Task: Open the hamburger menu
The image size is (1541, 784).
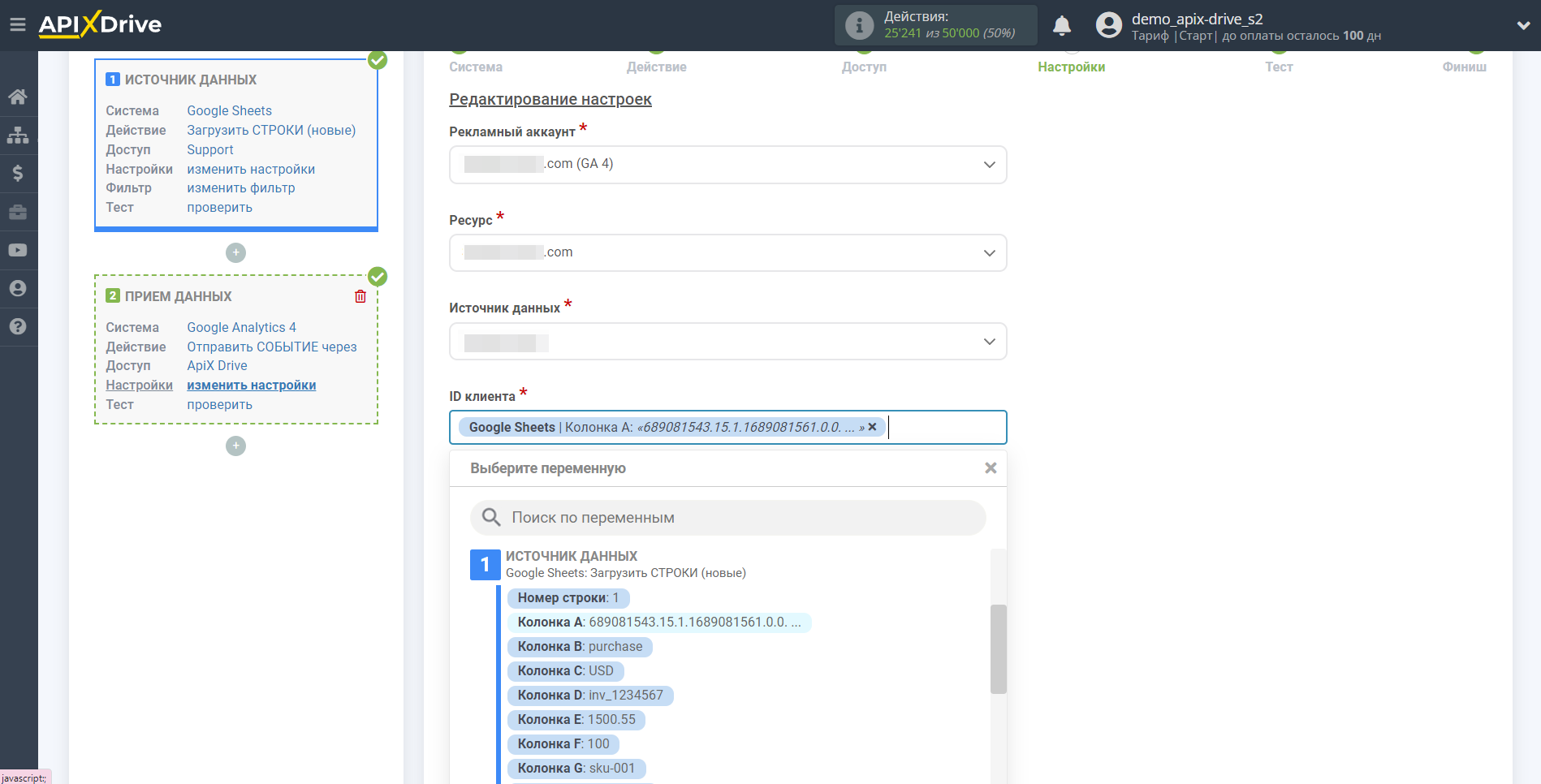Action: click(18, 24)
